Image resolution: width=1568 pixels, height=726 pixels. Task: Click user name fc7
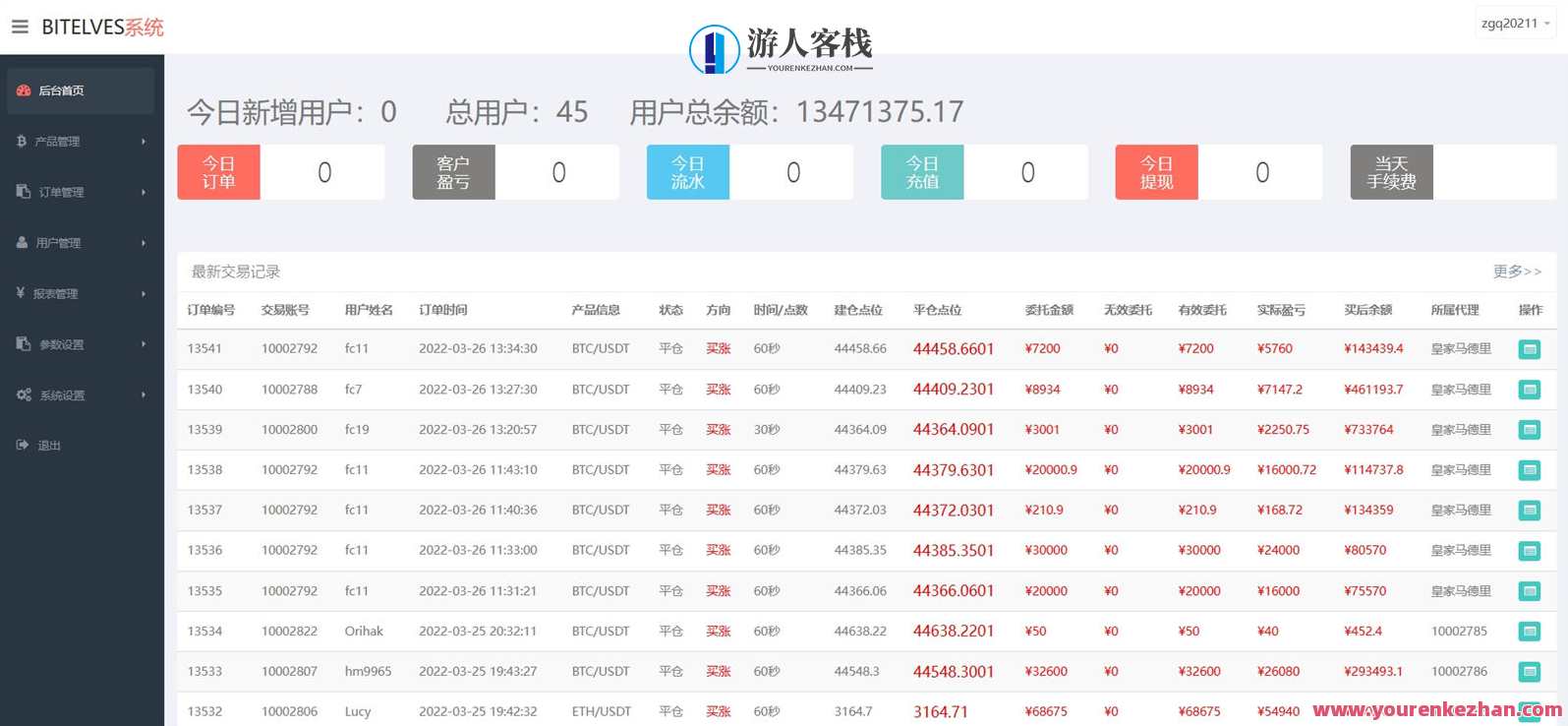tap(353, 390)
